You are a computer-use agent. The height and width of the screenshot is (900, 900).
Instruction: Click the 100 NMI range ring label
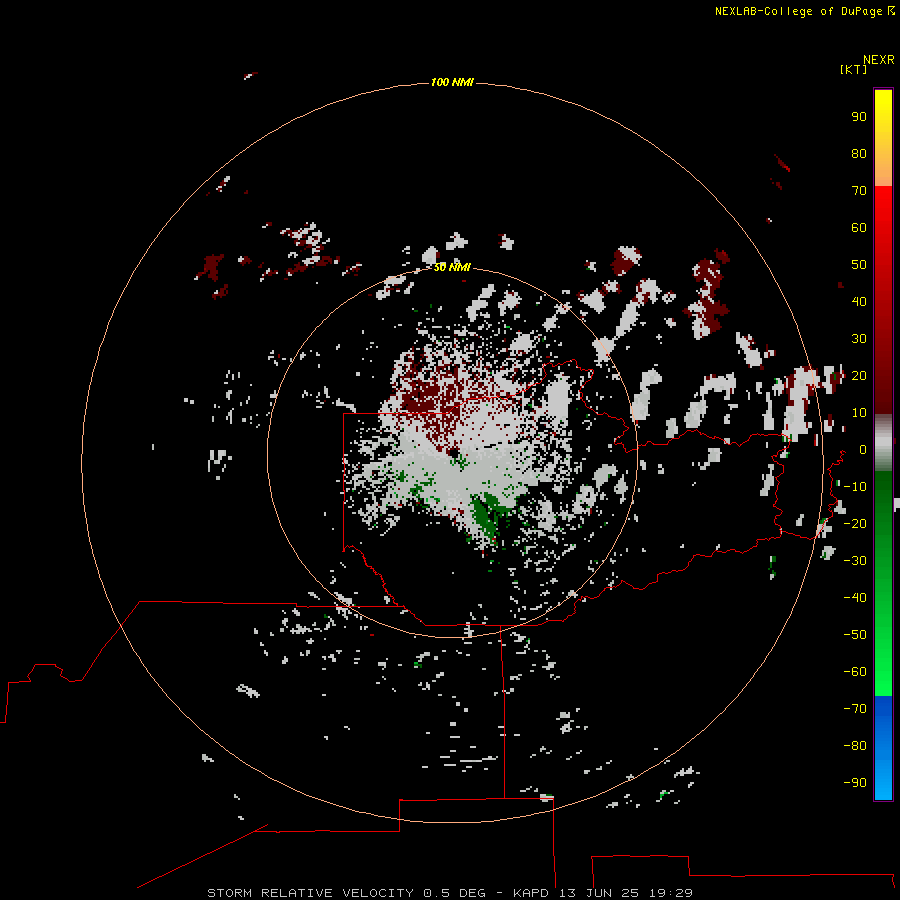coord(452,82)
